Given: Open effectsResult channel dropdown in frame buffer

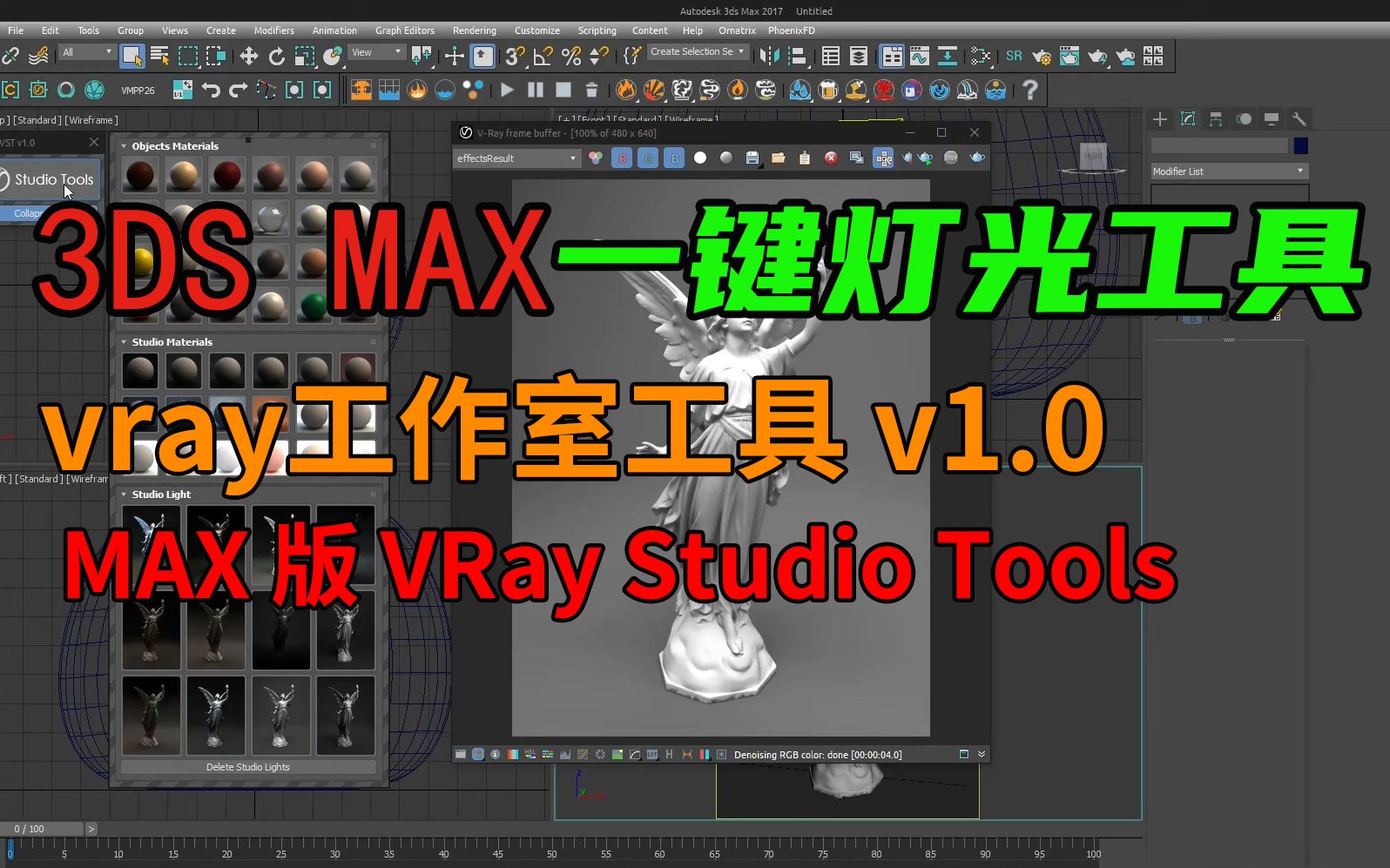Looking at the screenshot, I should 516,158.
